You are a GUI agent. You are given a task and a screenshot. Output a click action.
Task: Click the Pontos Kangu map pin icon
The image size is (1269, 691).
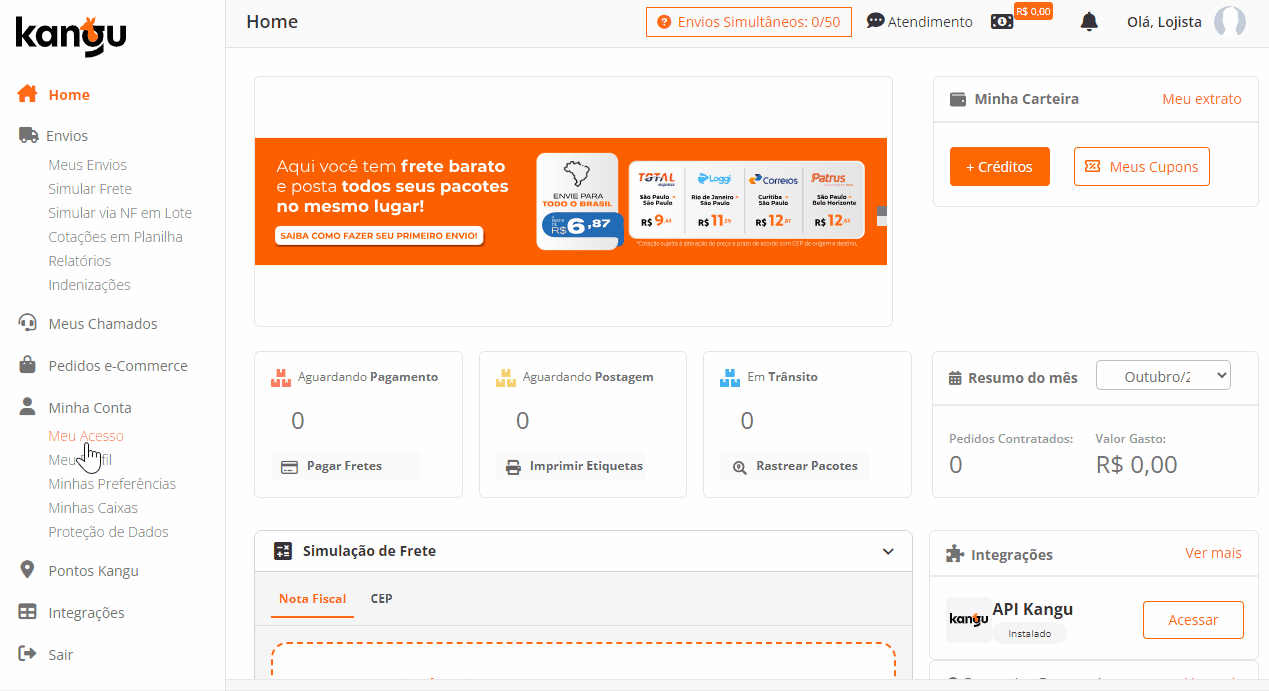point(28,570)
